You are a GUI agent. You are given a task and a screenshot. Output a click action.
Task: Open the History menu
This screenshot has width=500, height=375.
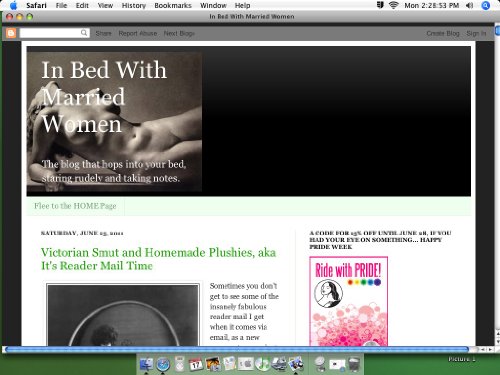(134, 5)
